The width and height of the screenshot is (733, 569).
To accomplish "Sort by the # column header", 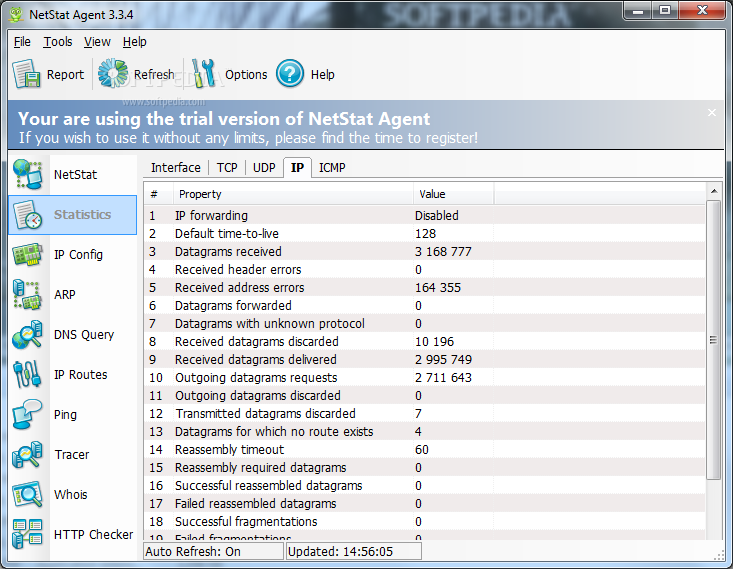I will (x=158, y=194).
